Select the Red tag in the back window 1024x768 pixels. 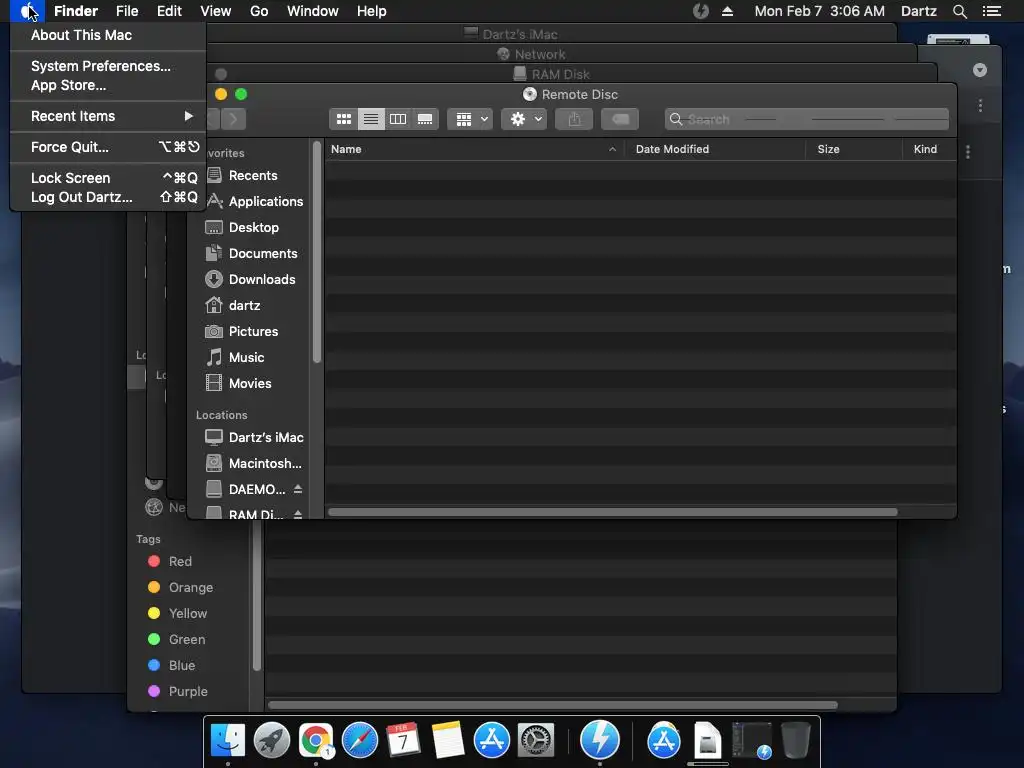[x=170, y=562]
